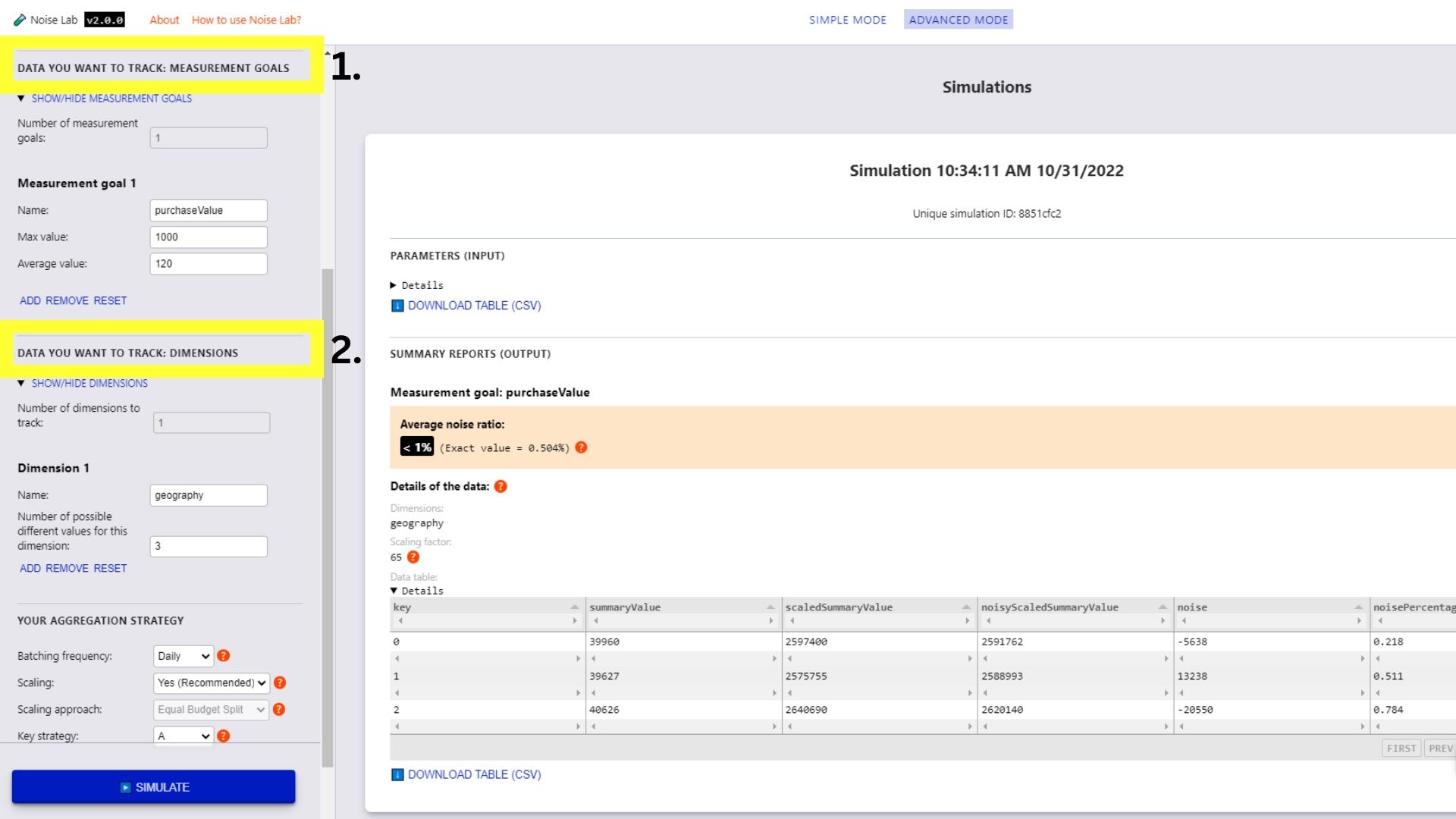Click the noise ratio info question mark icon
This screenshot has width=1456, height=819.
click(x=580, y=447)
